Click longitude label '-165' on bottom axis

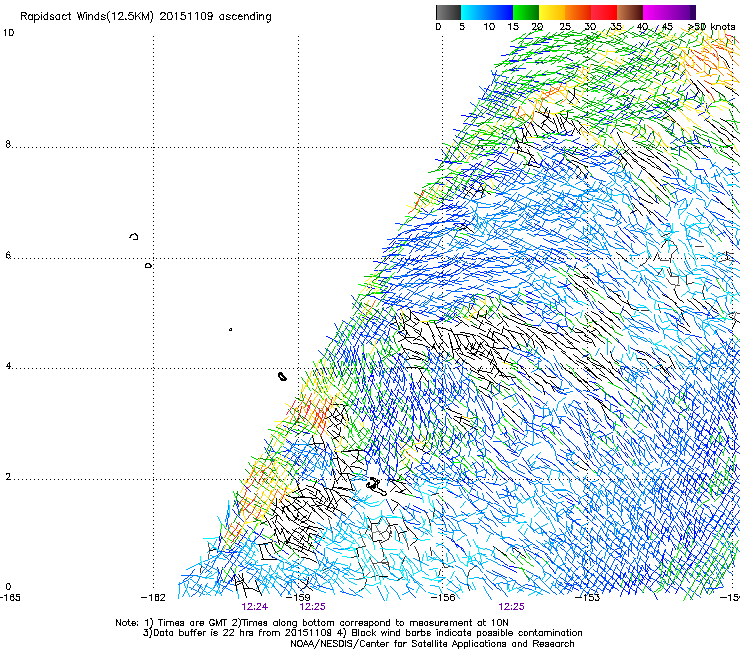point(10,598)
